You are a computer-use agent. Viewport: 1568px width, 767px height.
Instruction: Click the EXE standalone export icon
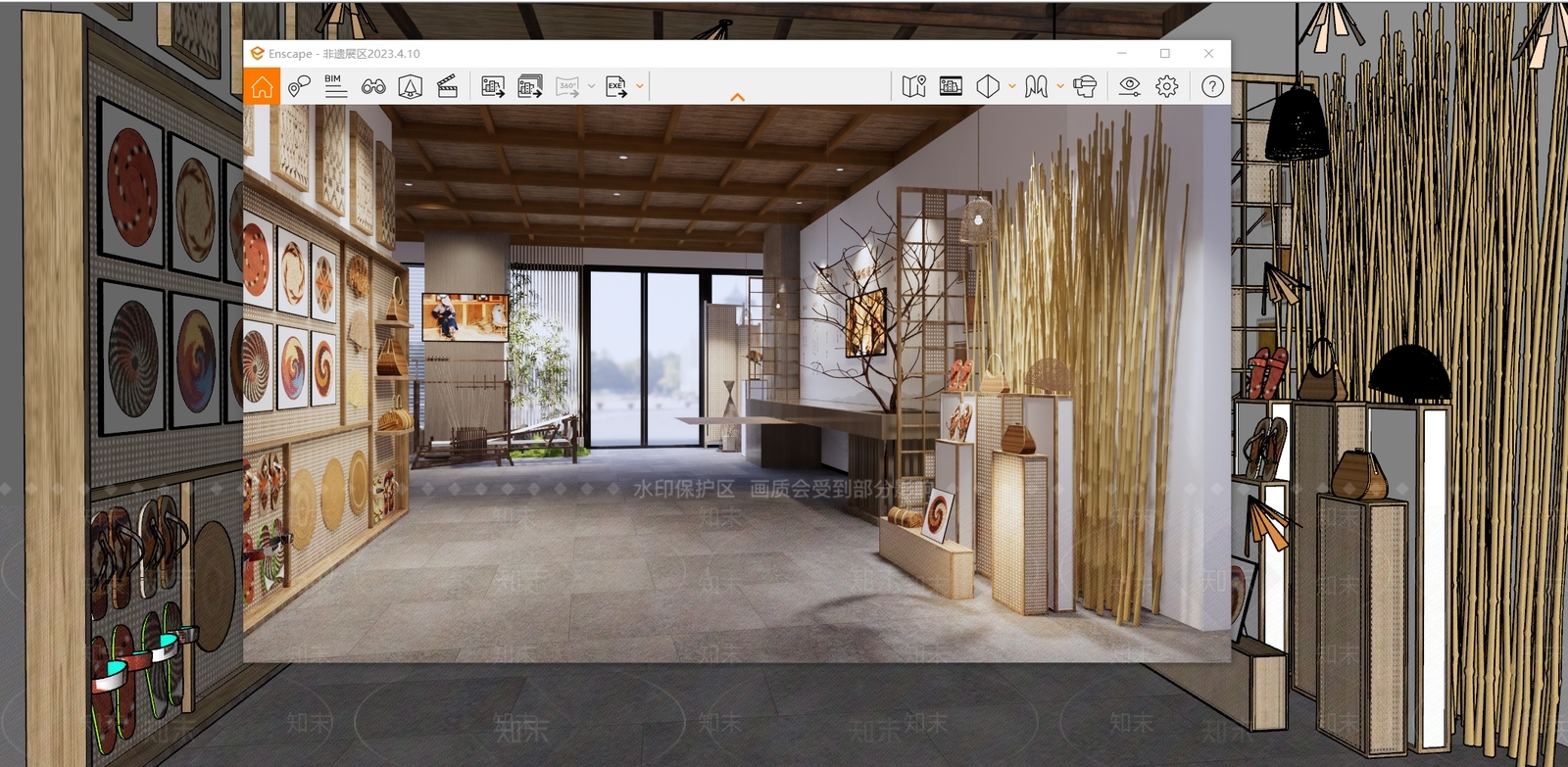pyautogui.click(x=616, y=86)
